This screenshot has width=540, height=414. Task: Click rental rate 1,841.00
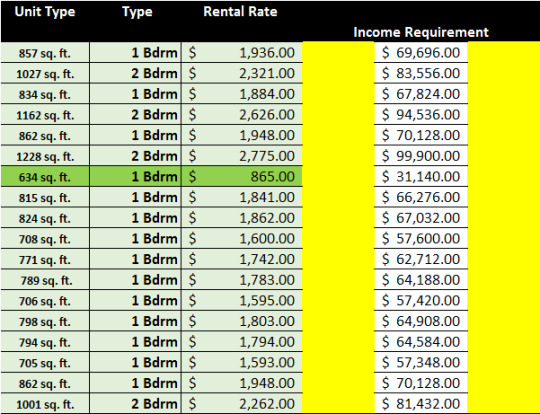[x=242, y=197]
